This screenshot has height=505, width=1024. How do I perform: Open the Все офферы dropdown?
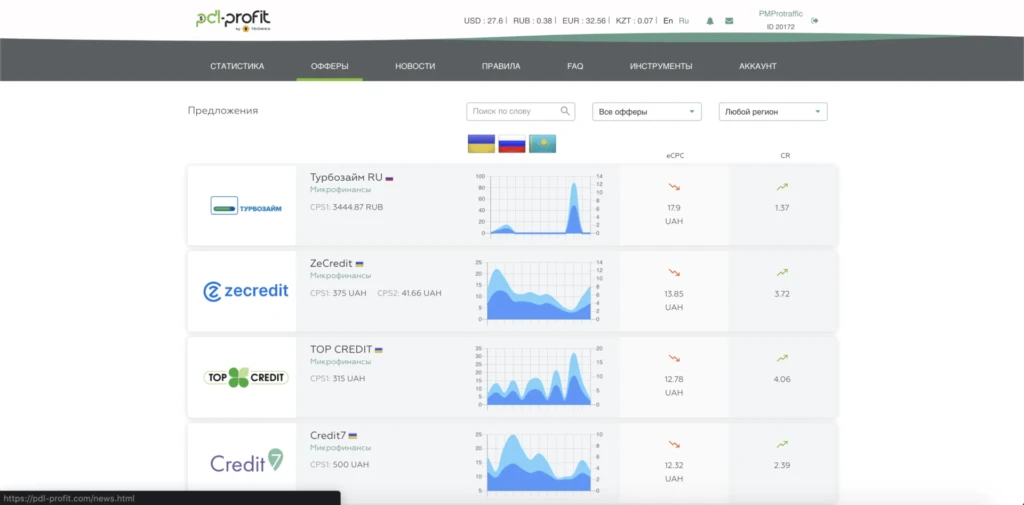coord(647,112)
